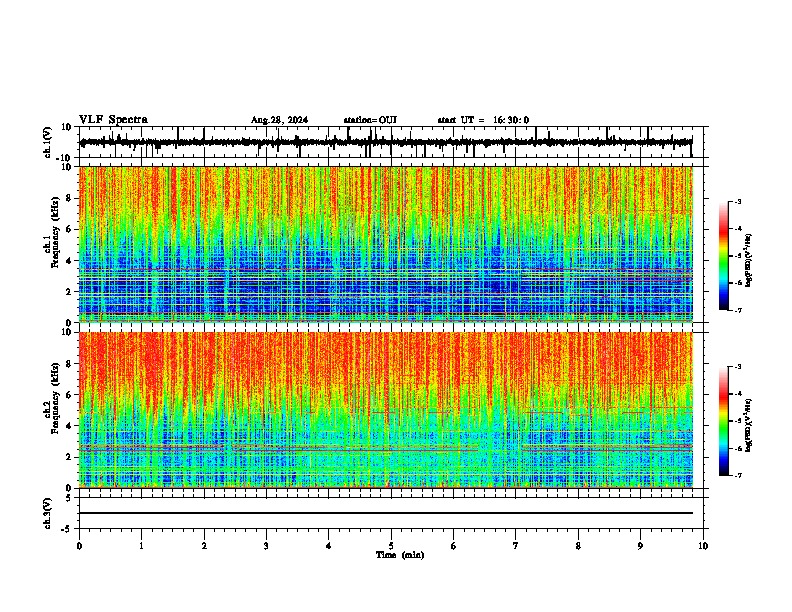
Task: Click the ch.1(V) waveform trace panel
Action: [391, 142]
